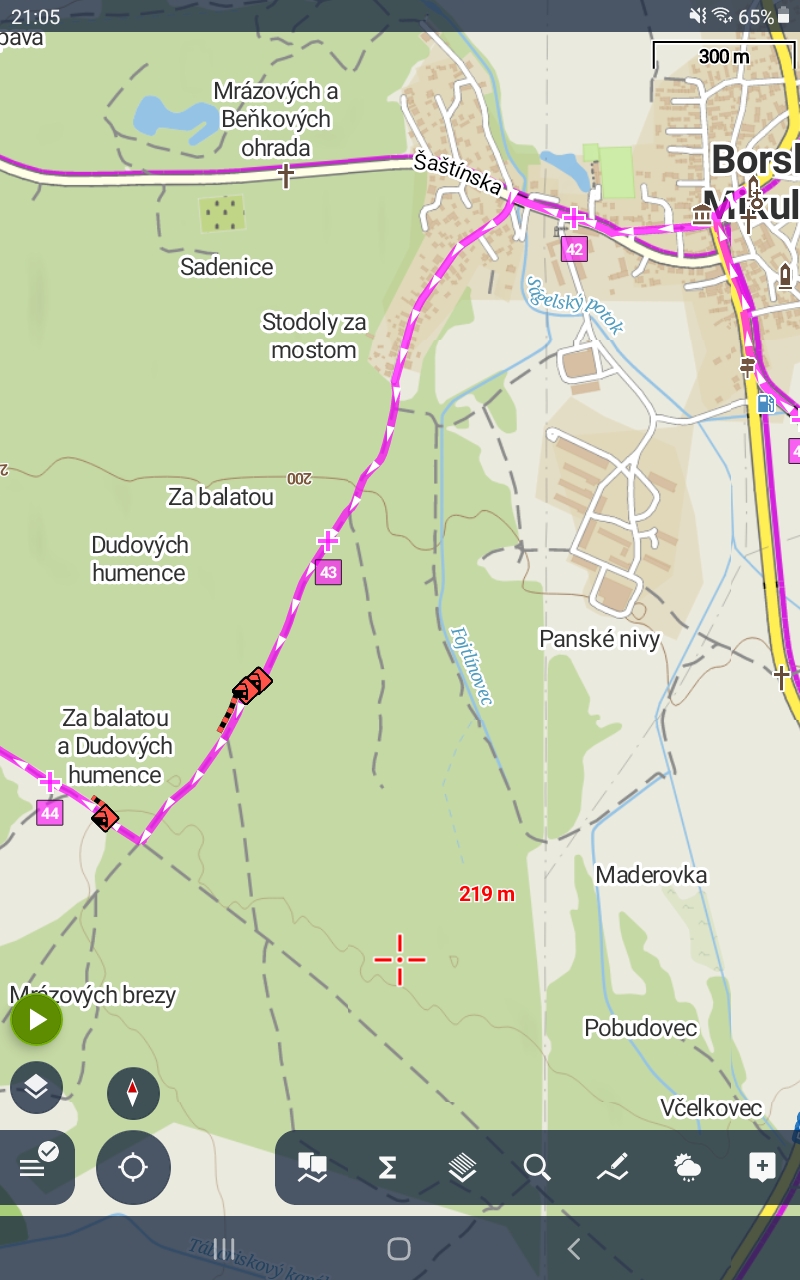This screenshot has height=1280, width=800.
Task: Tap the red crosshair cursor
Action: [400, 960]
